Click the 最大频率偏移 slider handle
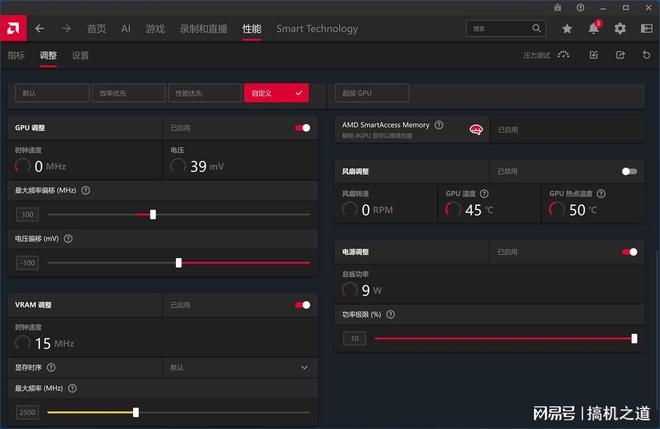 tap(153, 215)
